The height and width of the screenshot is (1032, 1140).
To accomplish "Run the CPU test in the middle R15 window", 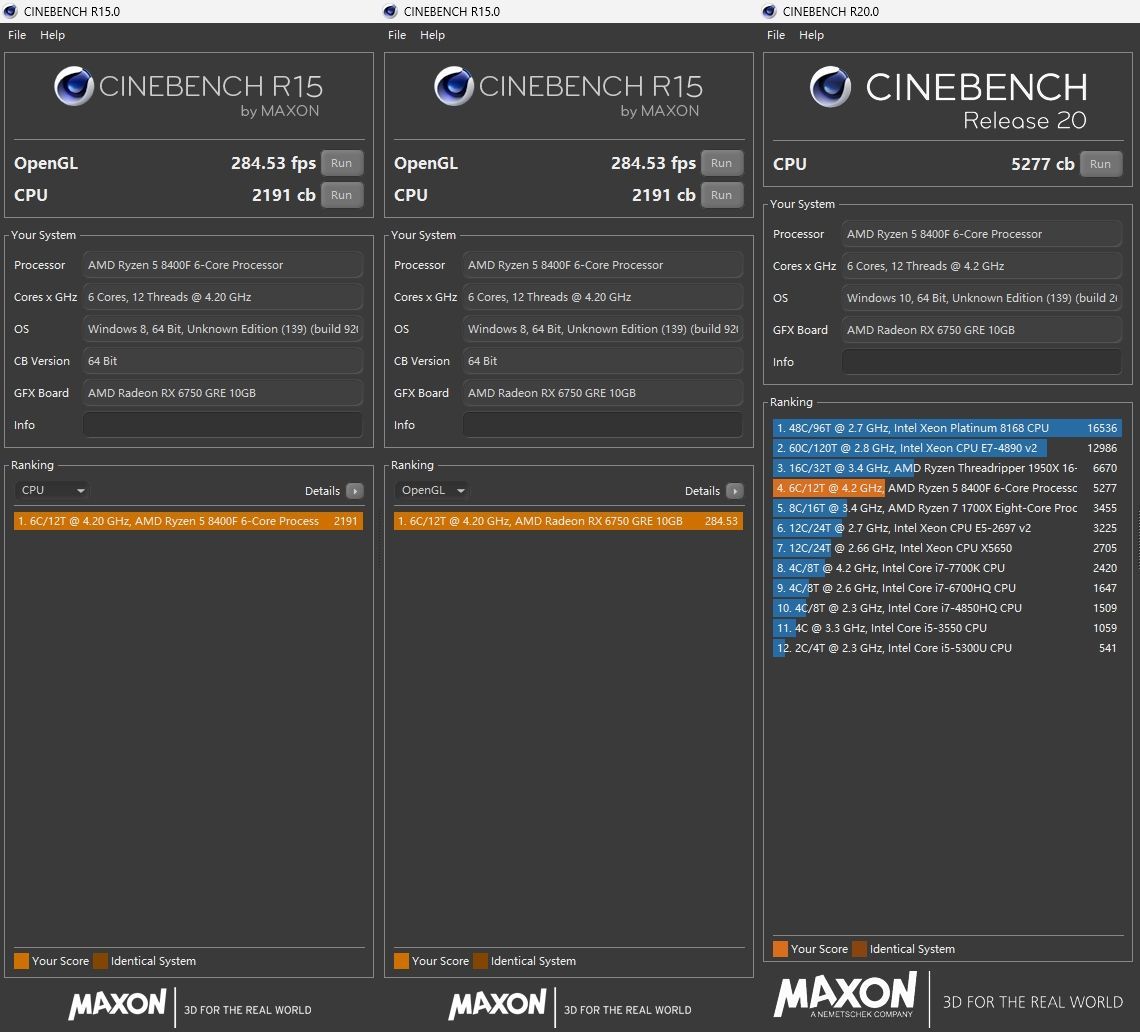I will [x=721, y=195].
